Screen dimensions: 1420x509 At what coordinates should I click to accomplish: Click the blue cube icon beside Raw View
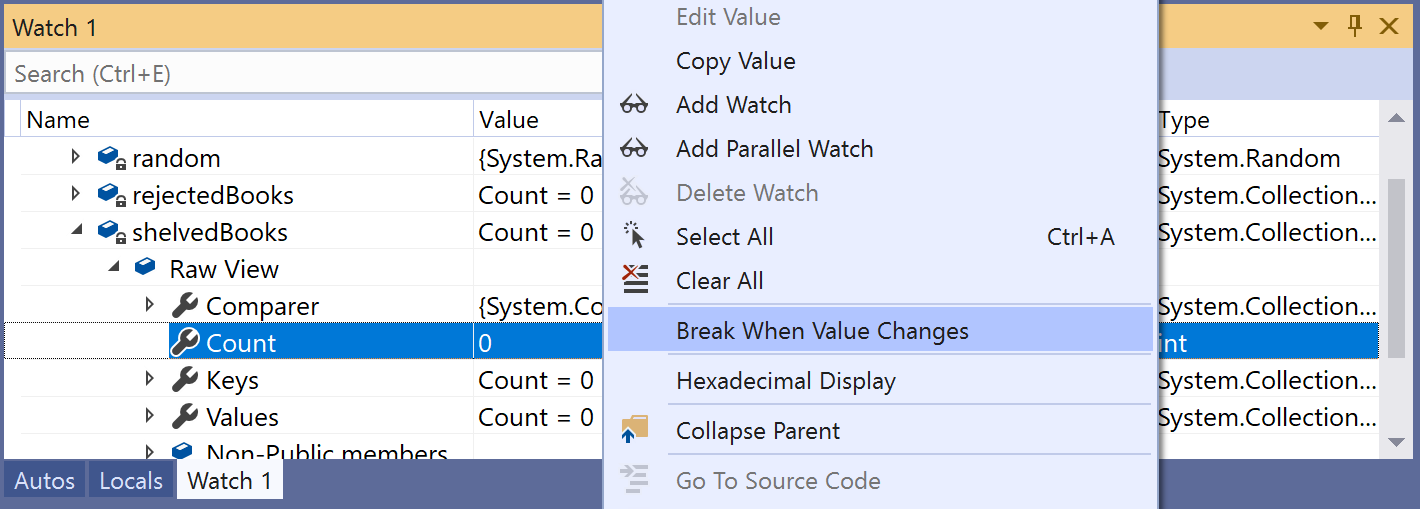(146, 269)
